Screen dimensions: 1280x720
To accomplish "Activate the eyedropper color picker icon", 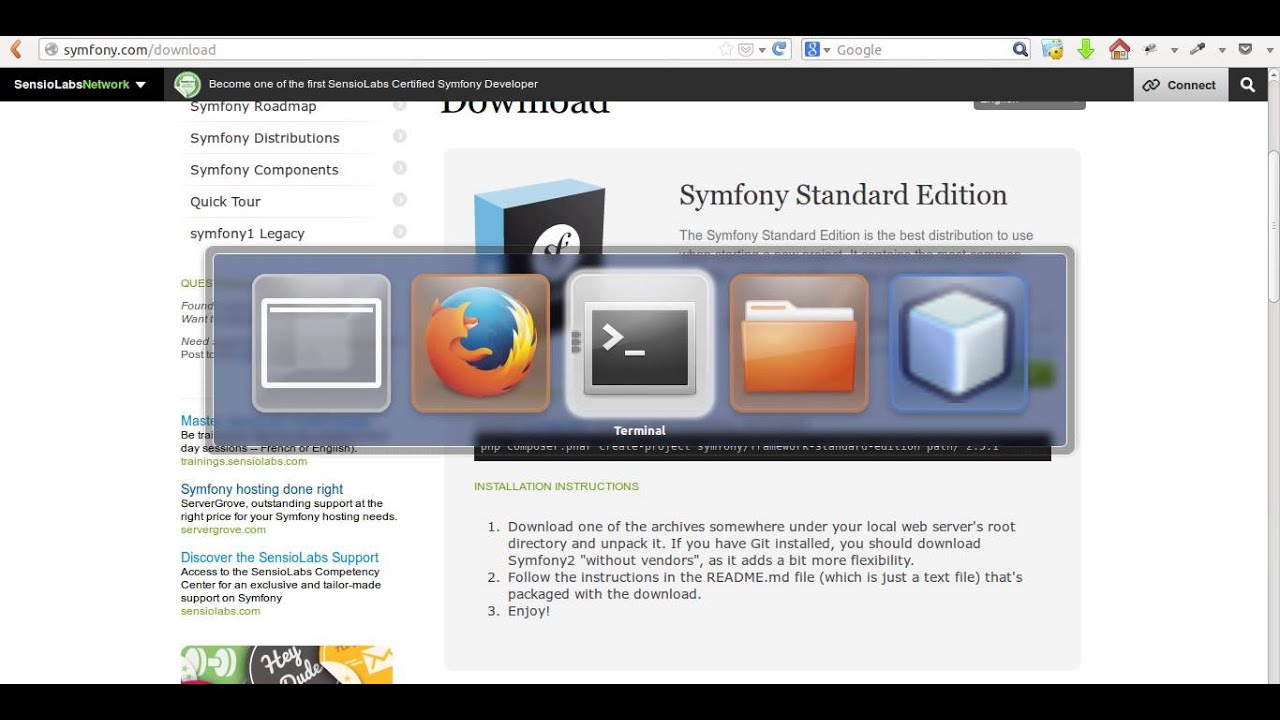I will tap(1198, 49).
